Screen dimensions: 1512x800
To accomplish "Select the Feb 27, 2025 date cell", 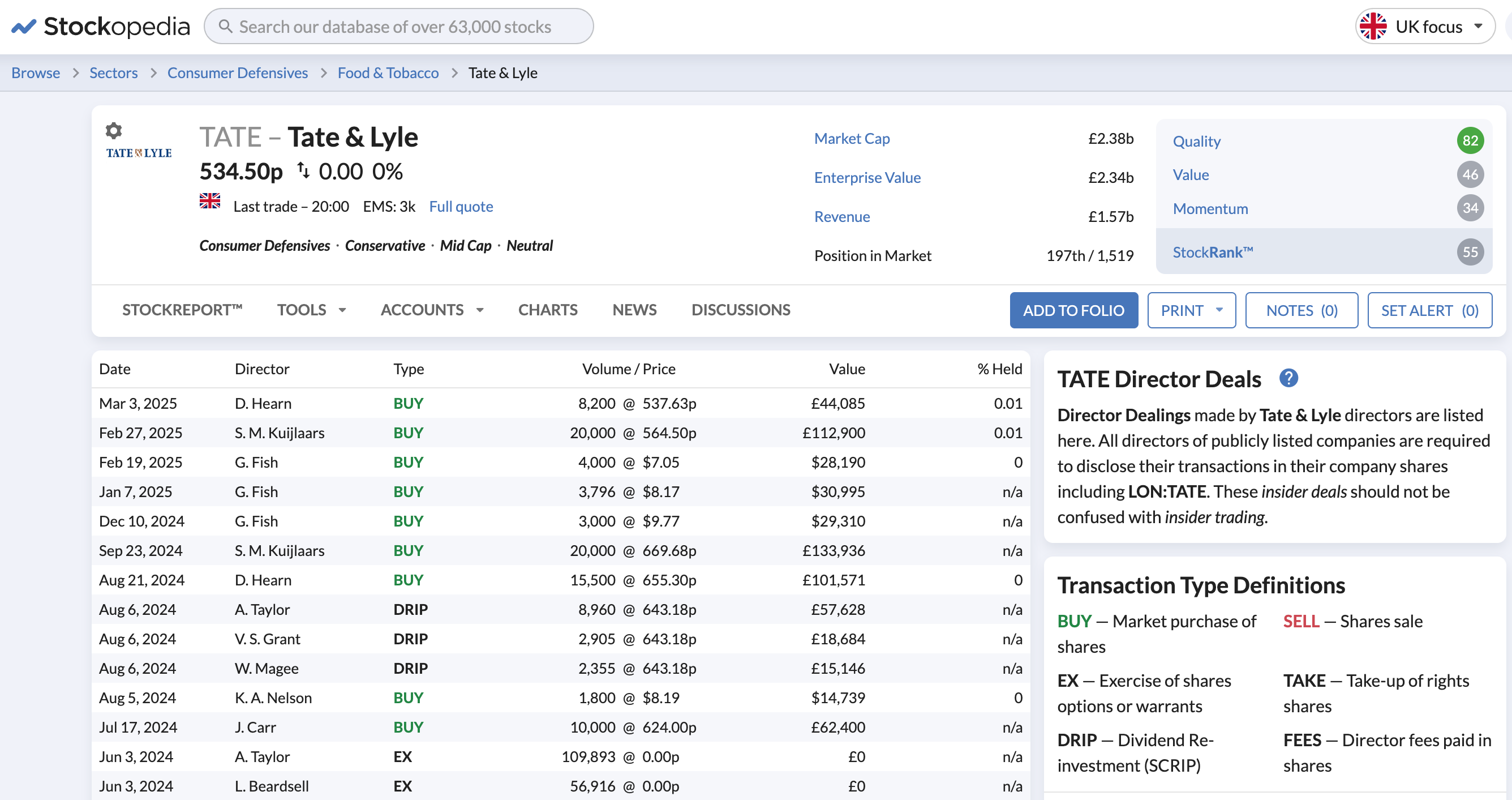I will tap(140, 433).
